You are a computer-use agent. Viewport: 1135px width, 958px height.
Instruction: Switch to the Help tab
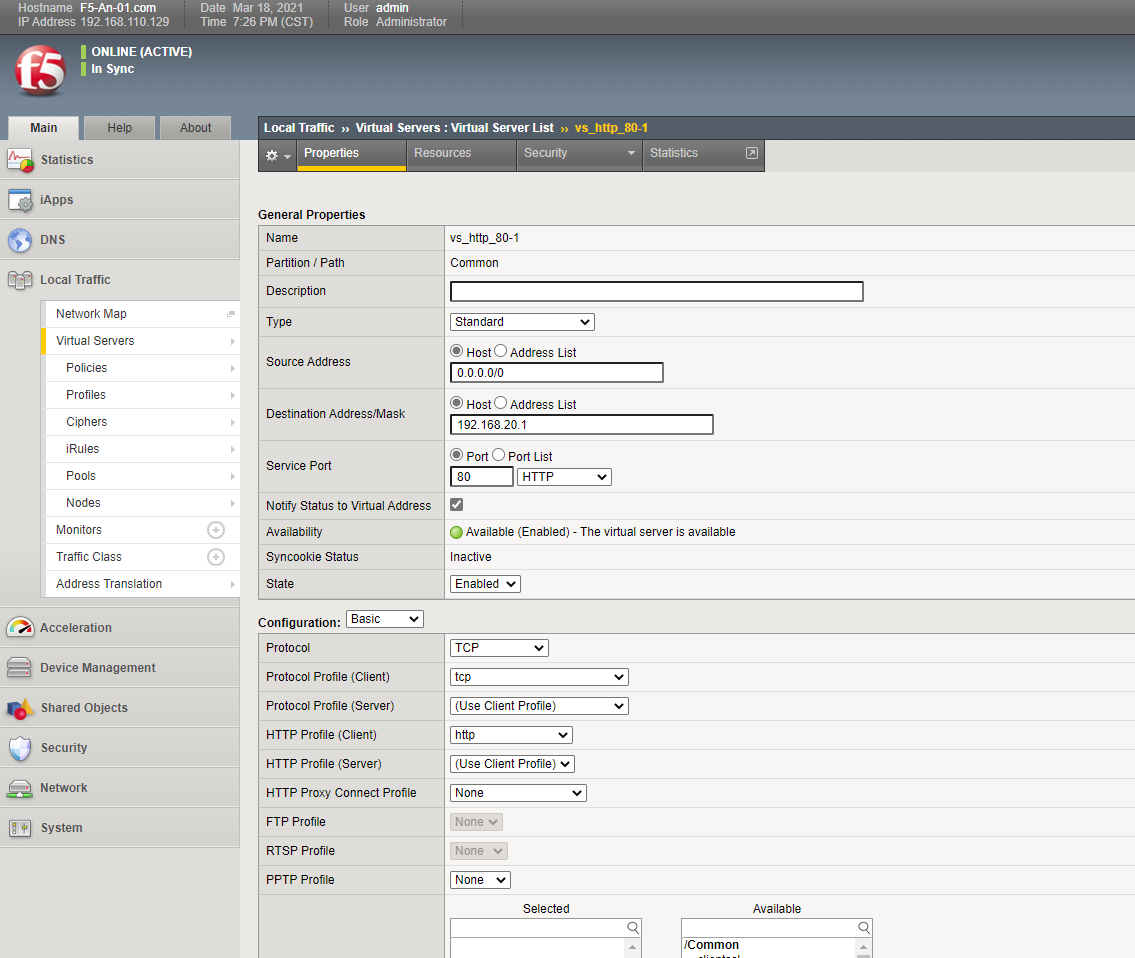119,128
